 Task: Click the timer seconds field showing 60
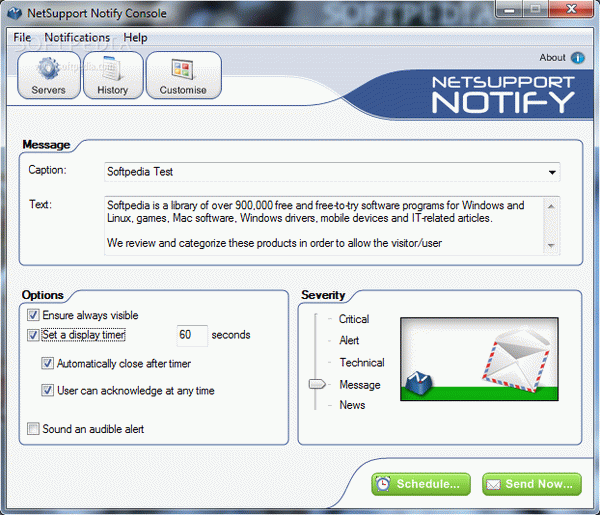(x=192, y=336)
